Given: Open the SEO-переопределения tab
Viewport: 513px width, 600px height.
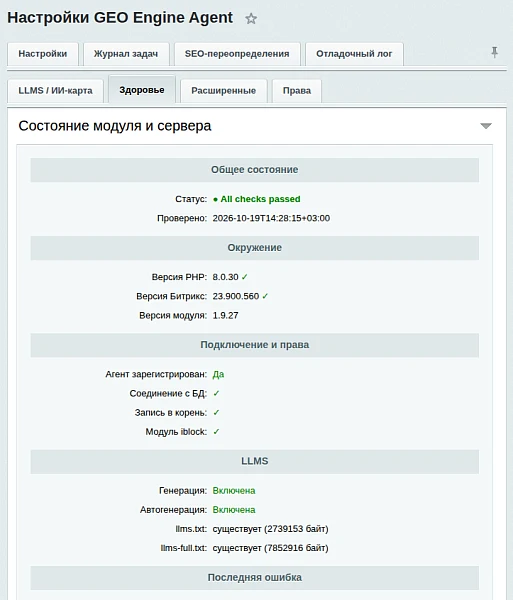Looking at the screenshot, I should click(237, 54).
